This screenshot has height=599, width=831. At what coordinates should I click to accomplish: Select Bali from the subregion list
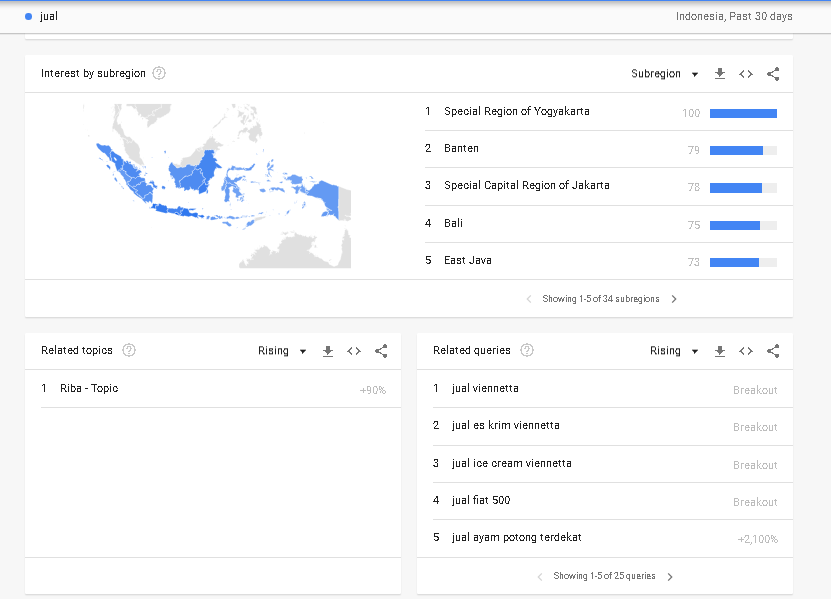point(454,223)
